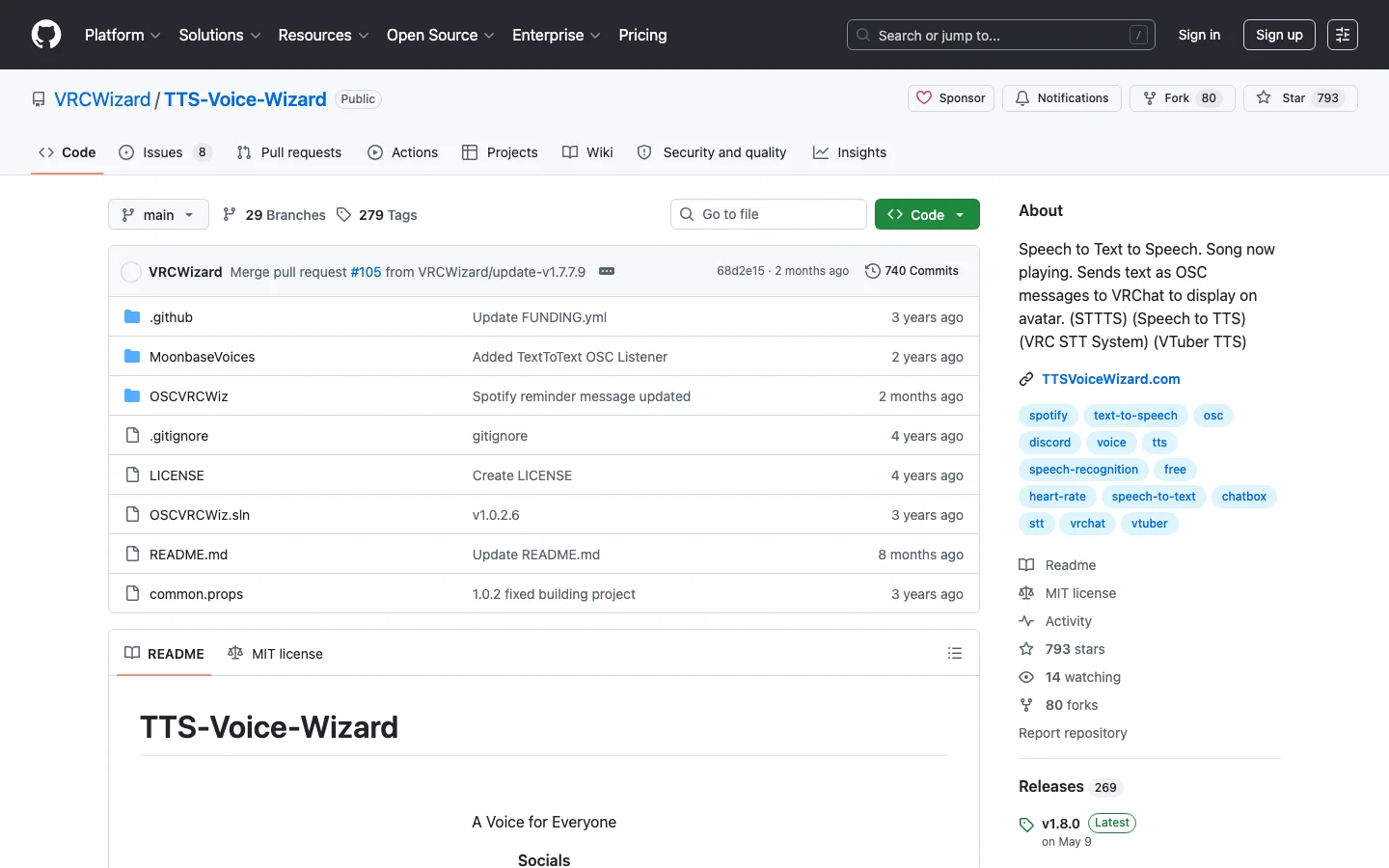Fork the repository
This screenshot has height=868, width=1389.
[1183, 98]
